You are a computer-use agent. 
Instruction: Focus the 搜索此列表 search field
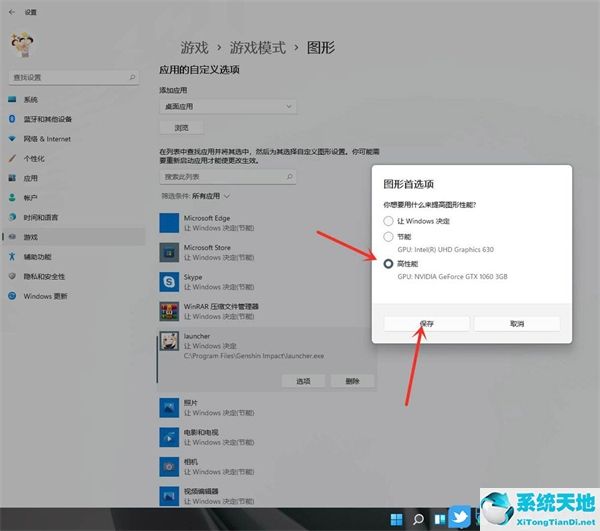pos(228,177)
